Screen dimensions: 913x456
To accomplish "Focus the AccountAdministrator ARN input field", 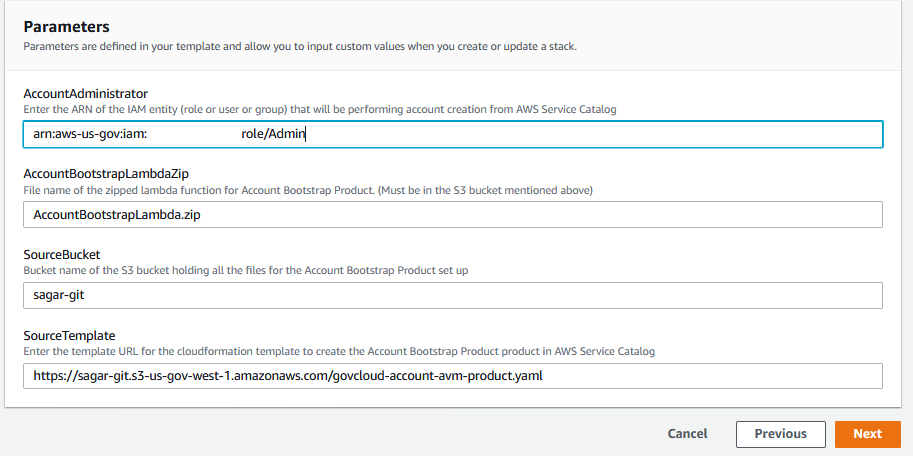I will pos(453,135).
